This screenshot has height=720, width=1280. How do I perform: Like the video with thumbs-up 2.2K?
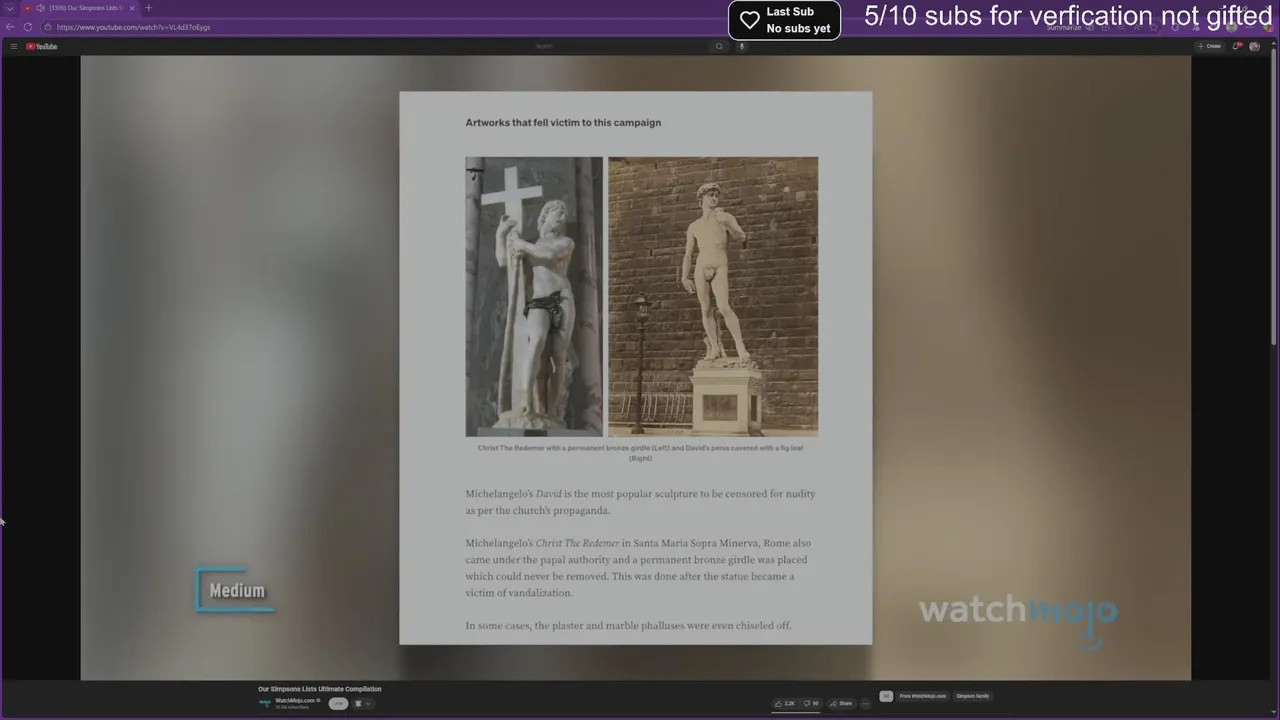click(x=785, y=703)
